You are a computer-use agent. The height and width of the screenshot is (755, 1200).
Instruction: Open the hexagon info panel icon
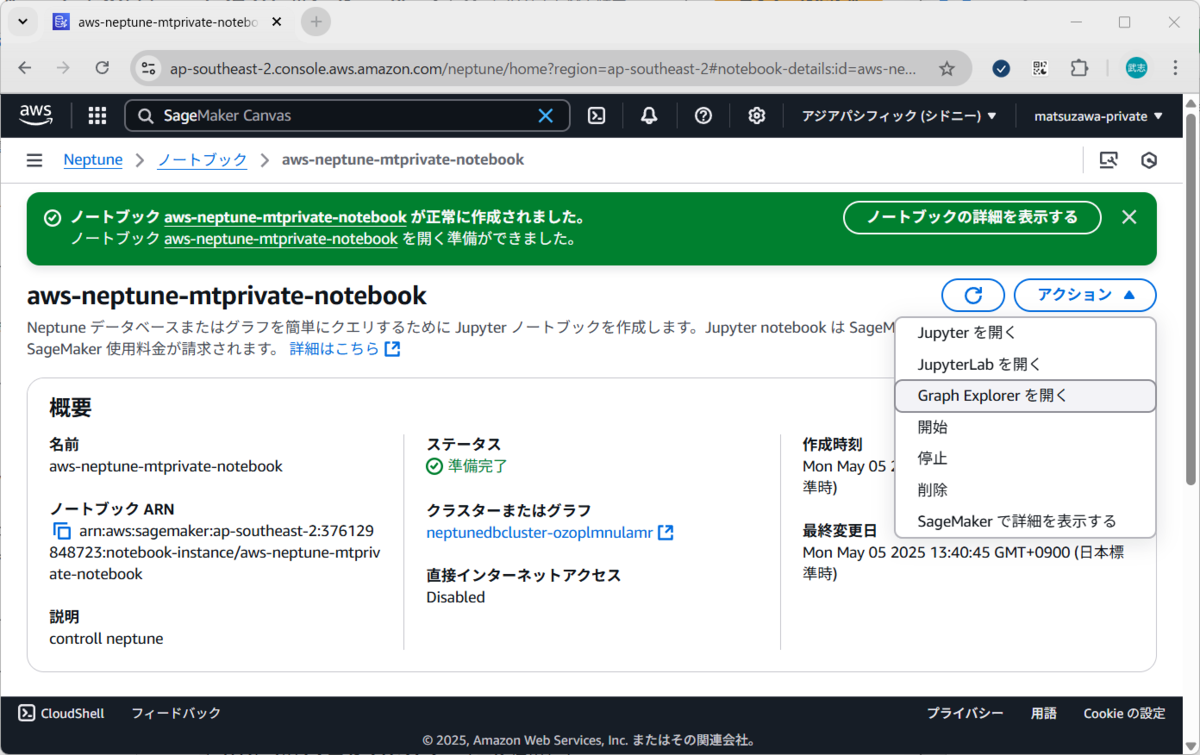pos(1149,160)
